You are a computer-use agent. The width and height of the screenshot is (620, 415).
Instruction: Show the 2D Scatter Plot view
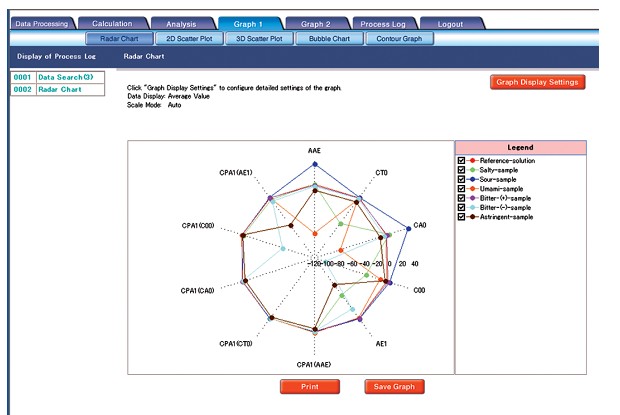click(x=189, y=39)
